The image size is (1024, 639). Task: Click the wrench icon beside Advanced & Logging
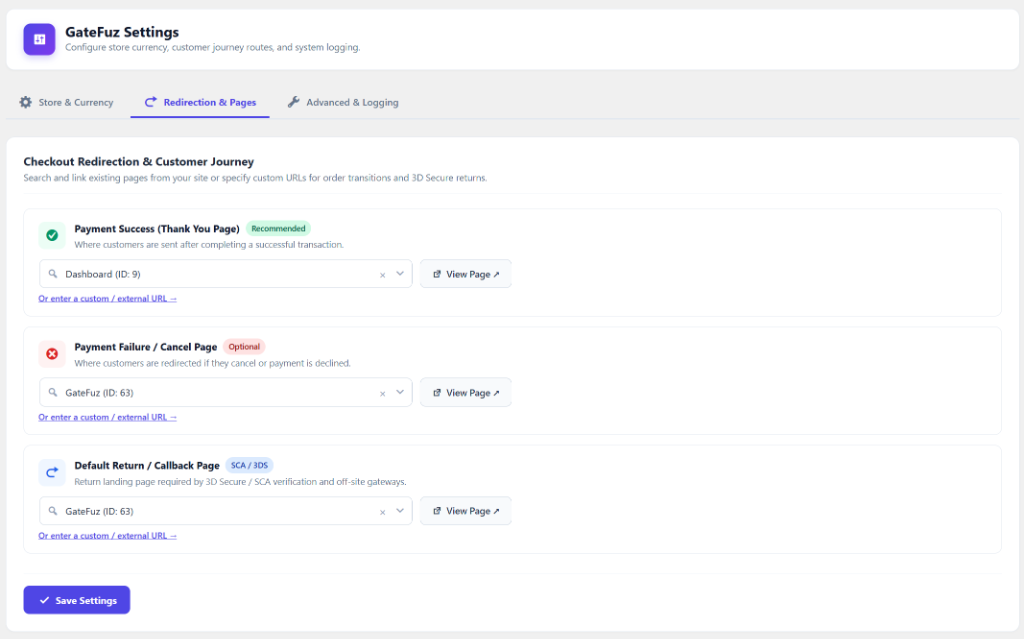click(293, 102)
